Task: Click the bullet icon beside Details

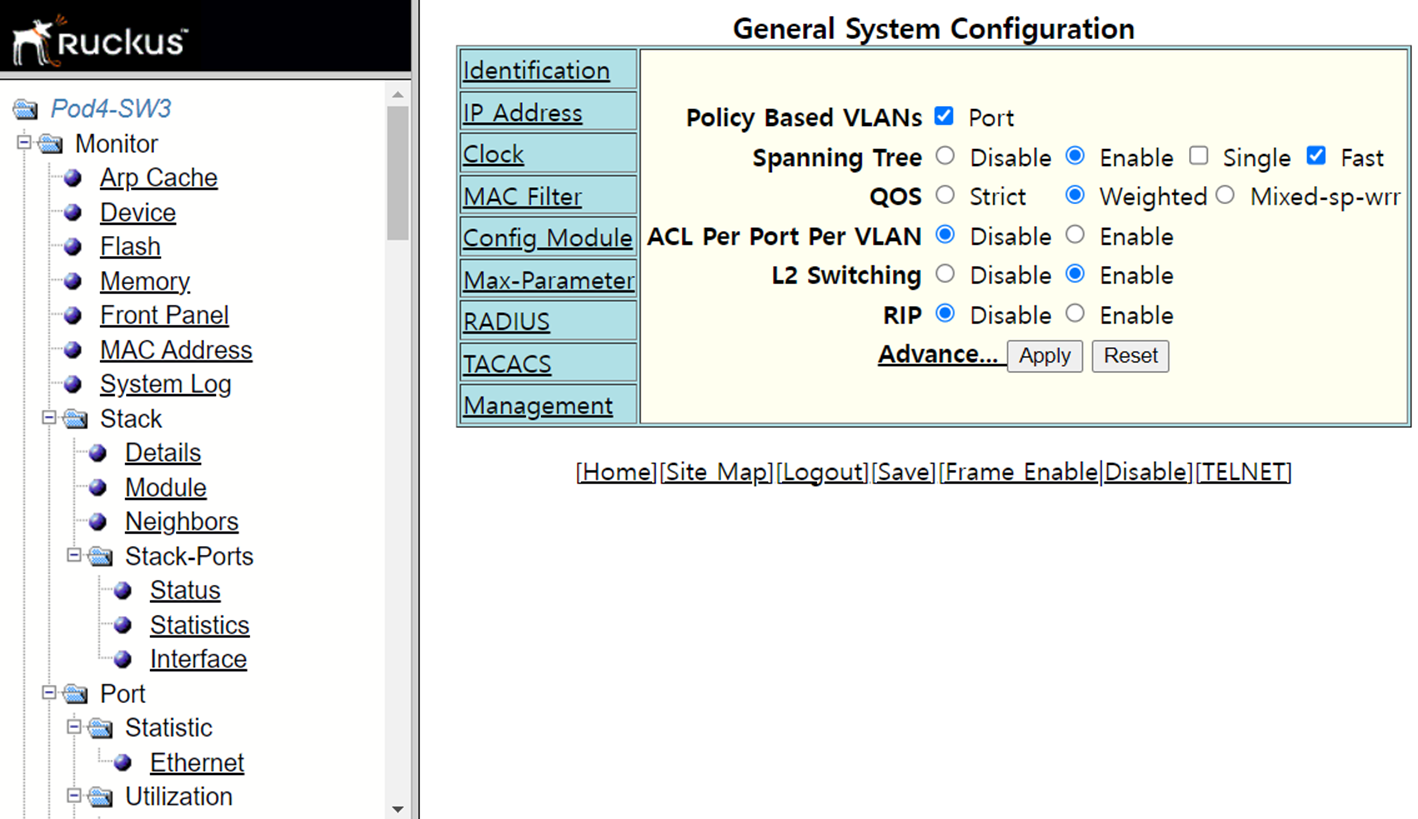Action: [x=98, y=454]
